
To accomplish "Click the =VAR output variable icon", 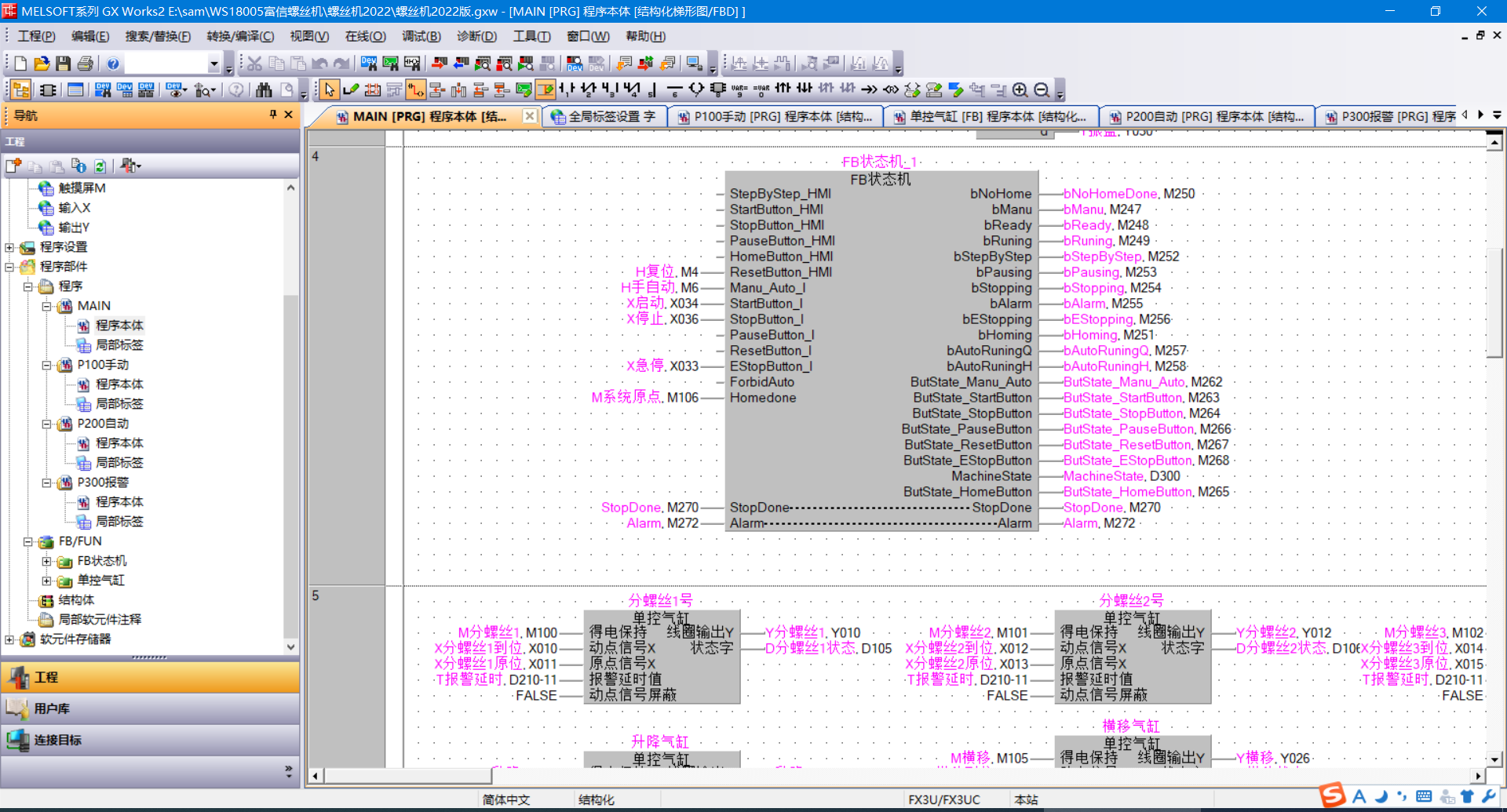I will click(x=761, y=90).
